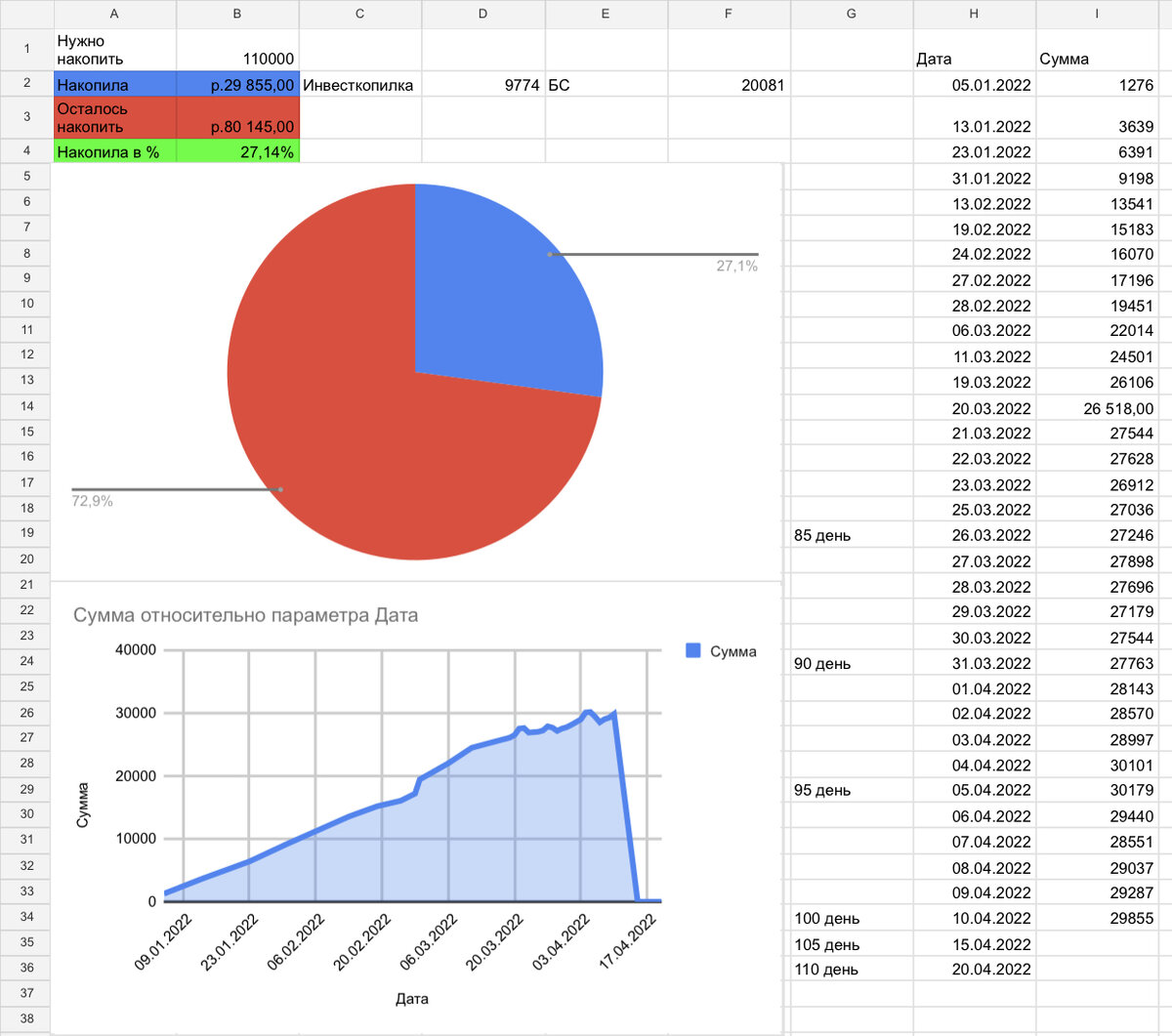Click the 72,9% pie label
Image resolution: width=1172 pixels, height=1036 pixels.
tap(92, 501)
